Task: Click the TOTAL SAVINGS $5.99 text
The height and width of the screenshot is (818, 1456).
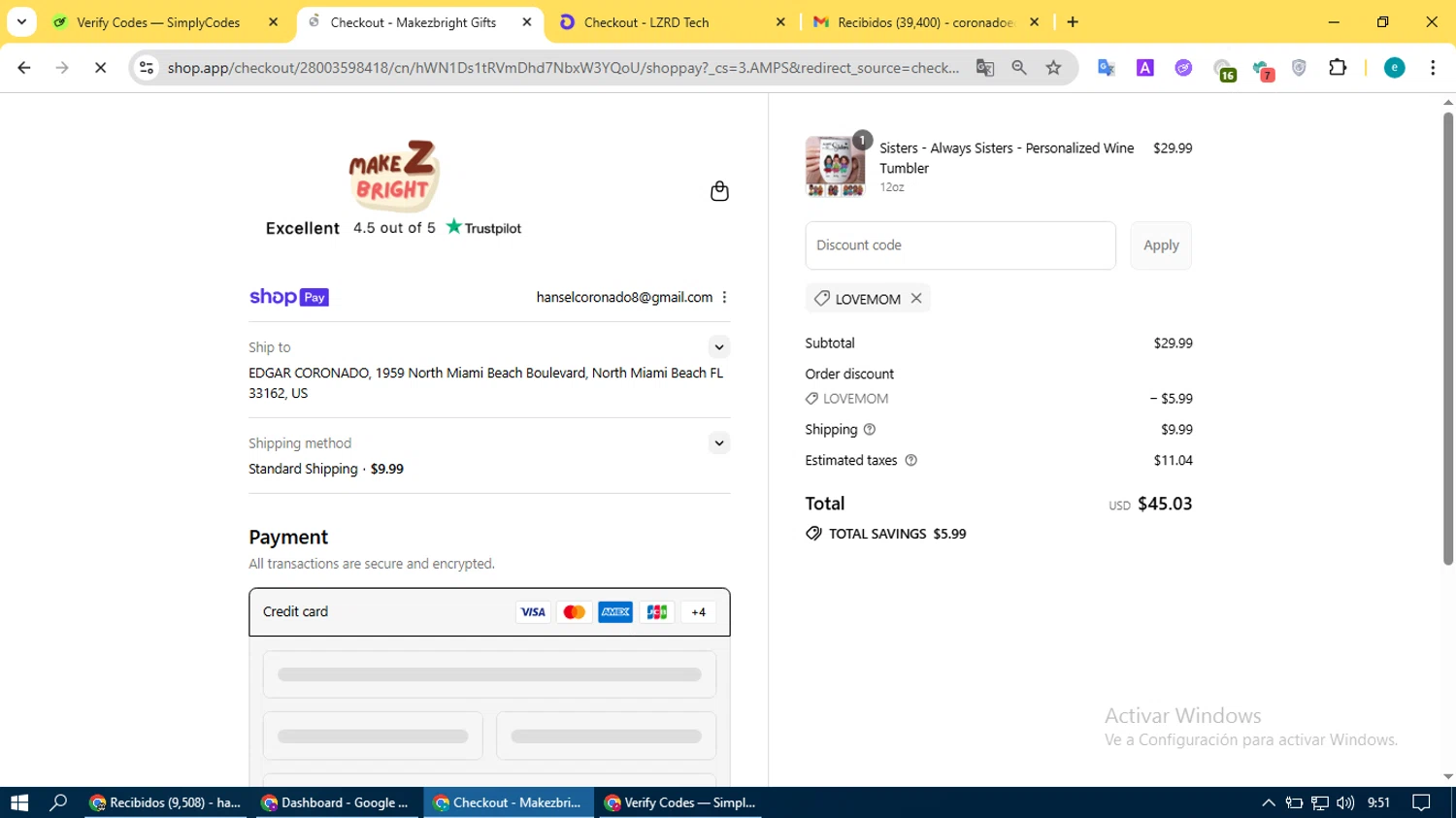Action: pyautogui.click(x=897, y=534)
